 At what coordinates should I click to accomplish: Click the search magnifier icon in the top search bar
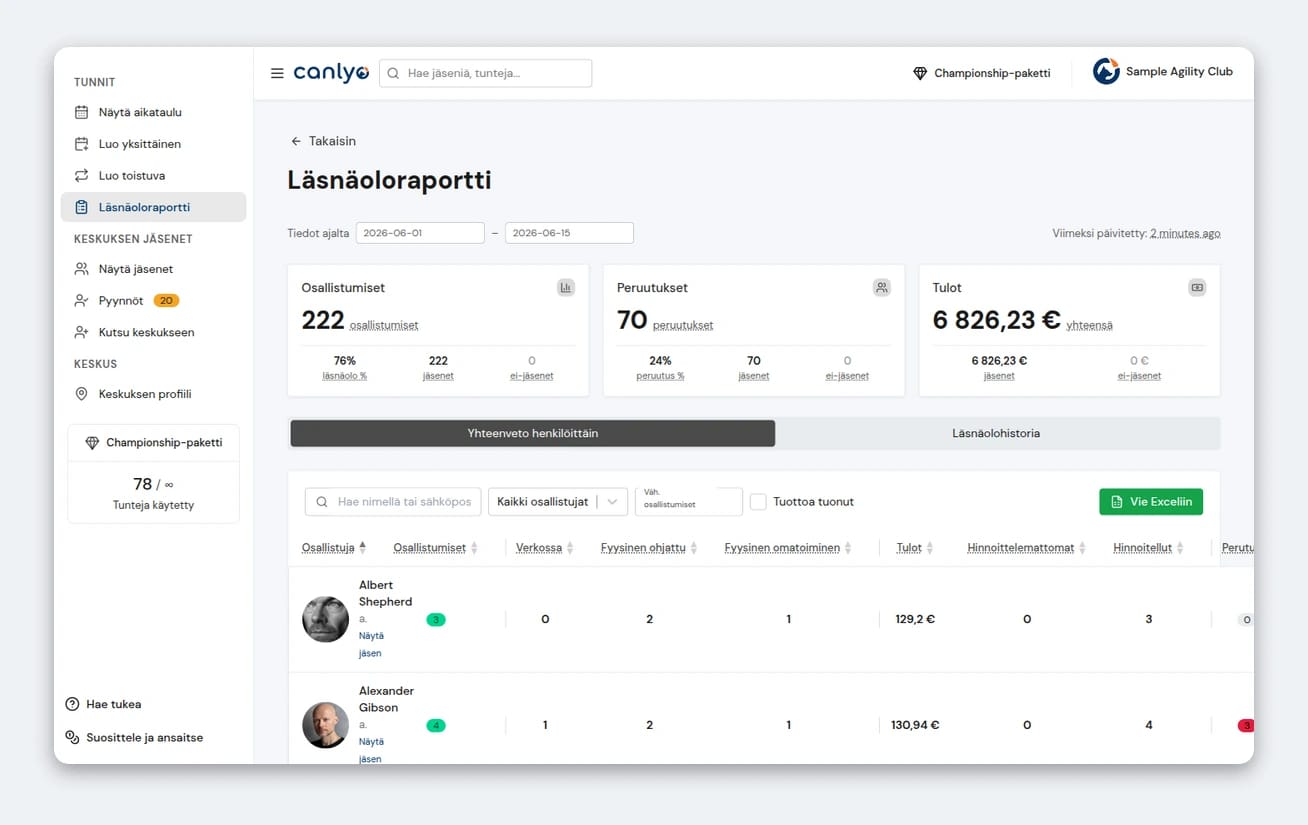(393, 73)
